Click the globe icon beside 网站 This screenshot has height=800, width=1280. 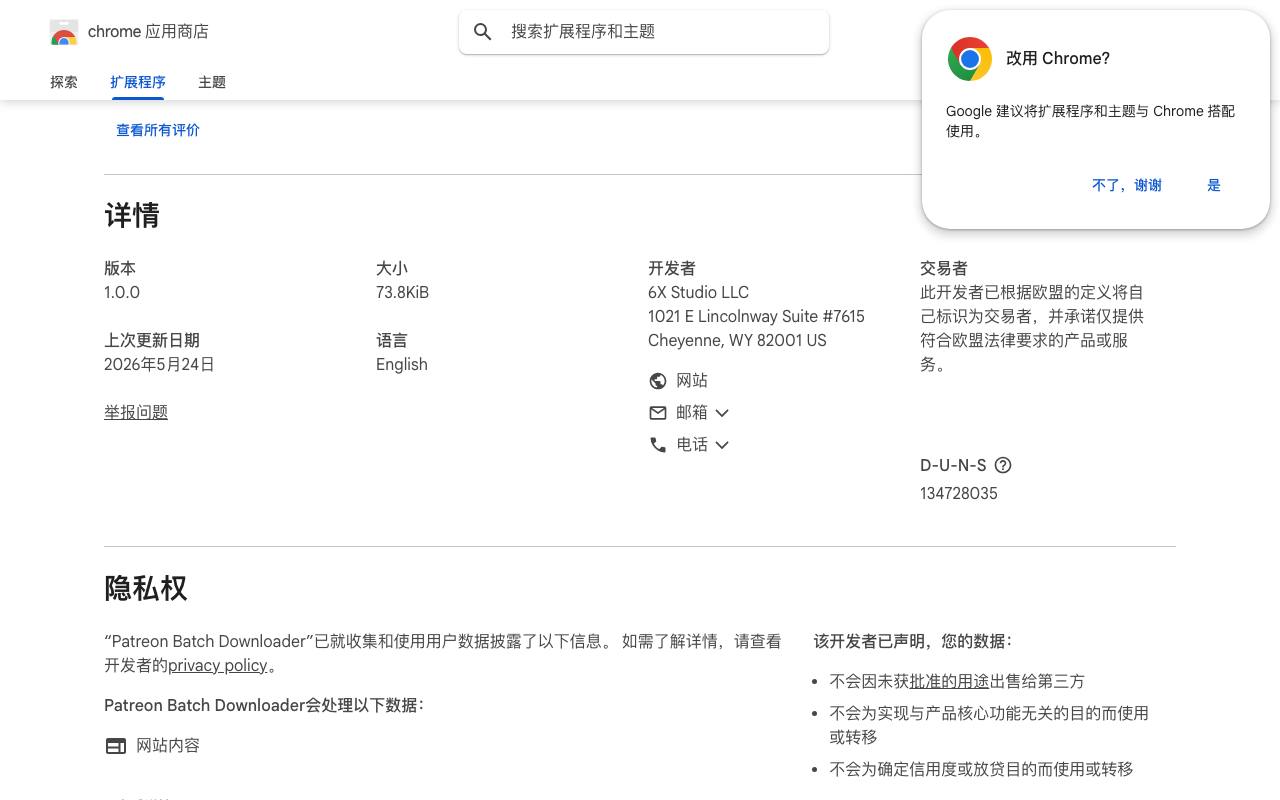pyautogui.click(x=658, y=381)
